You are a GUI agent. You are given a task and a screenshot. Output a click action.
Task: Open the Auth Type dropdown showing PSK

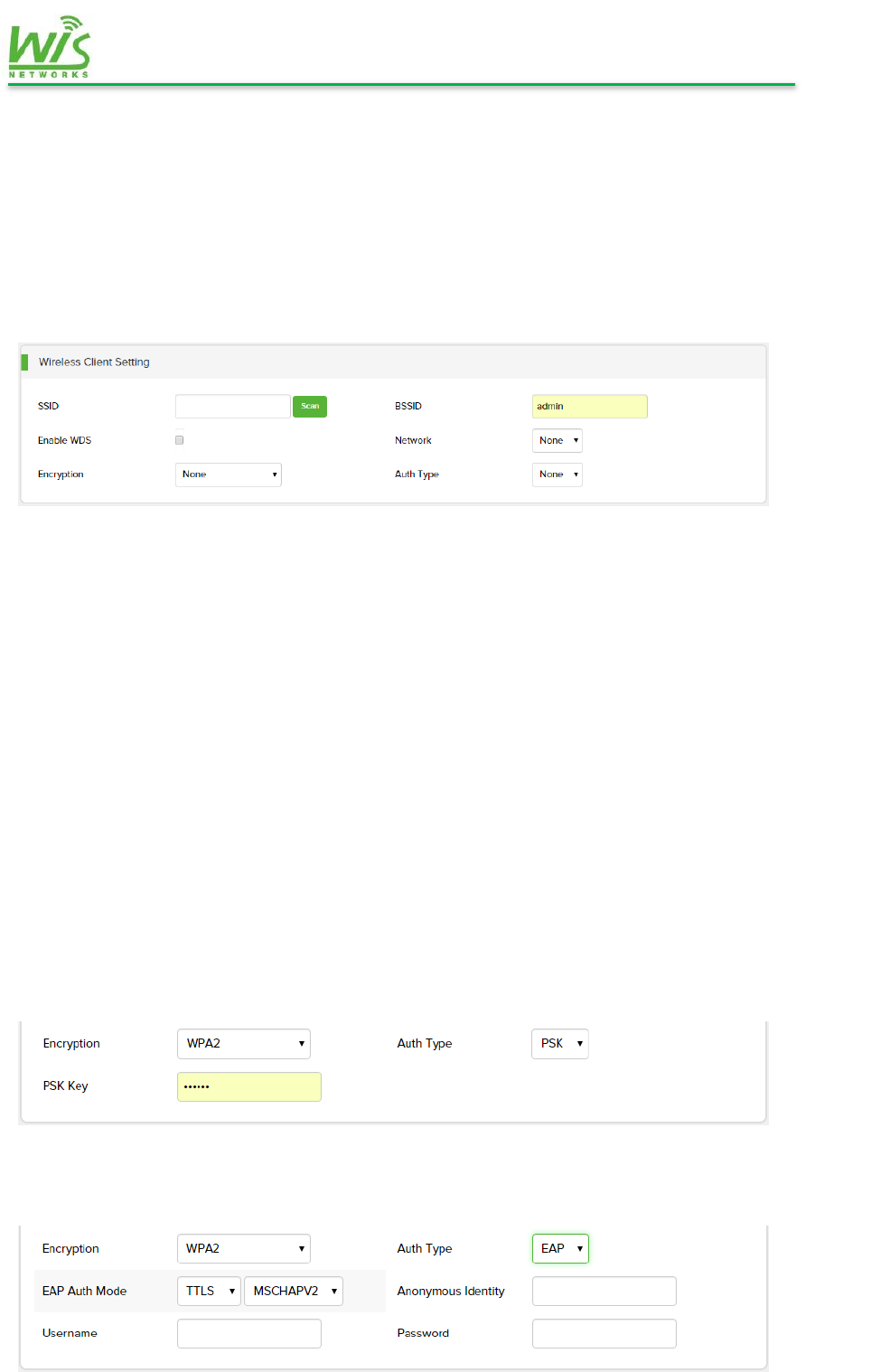point(560,1044)
